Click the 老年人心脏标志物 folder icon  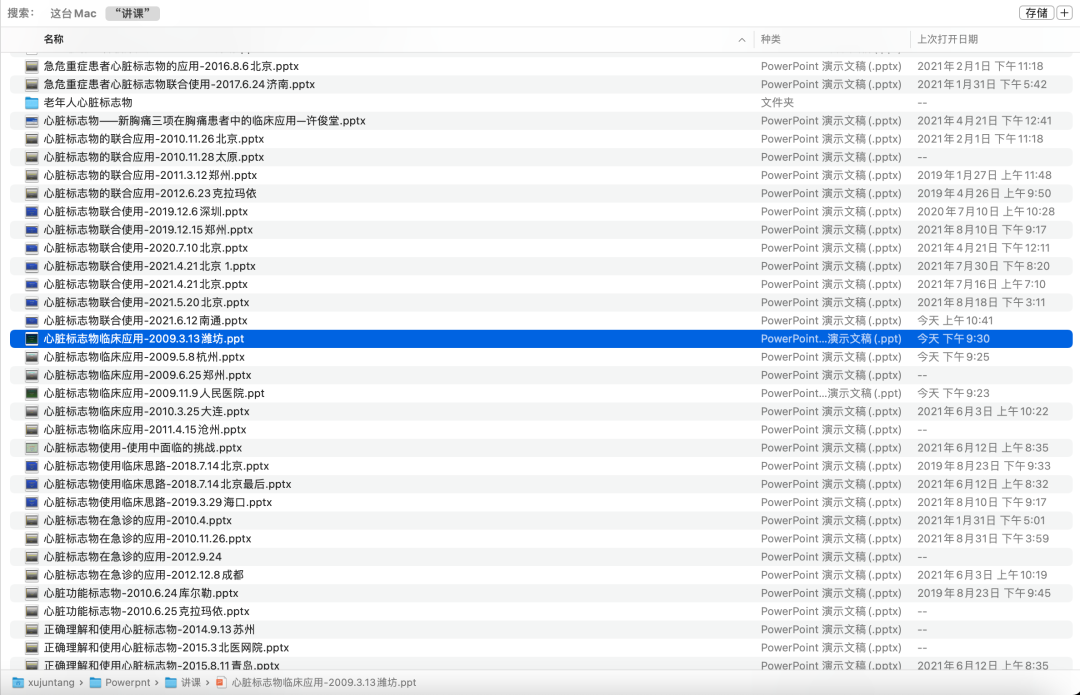point(32,103)
